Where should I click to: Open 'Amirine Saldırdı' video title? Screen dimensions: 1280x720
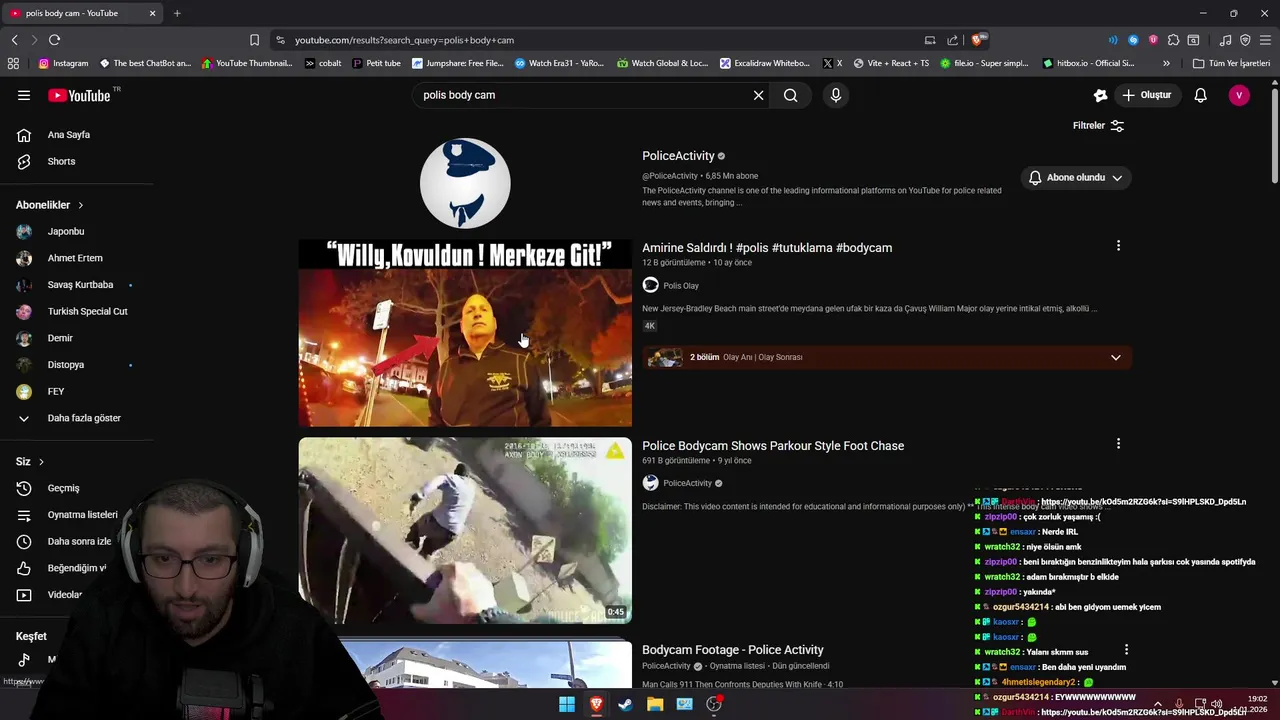[767, 248]
